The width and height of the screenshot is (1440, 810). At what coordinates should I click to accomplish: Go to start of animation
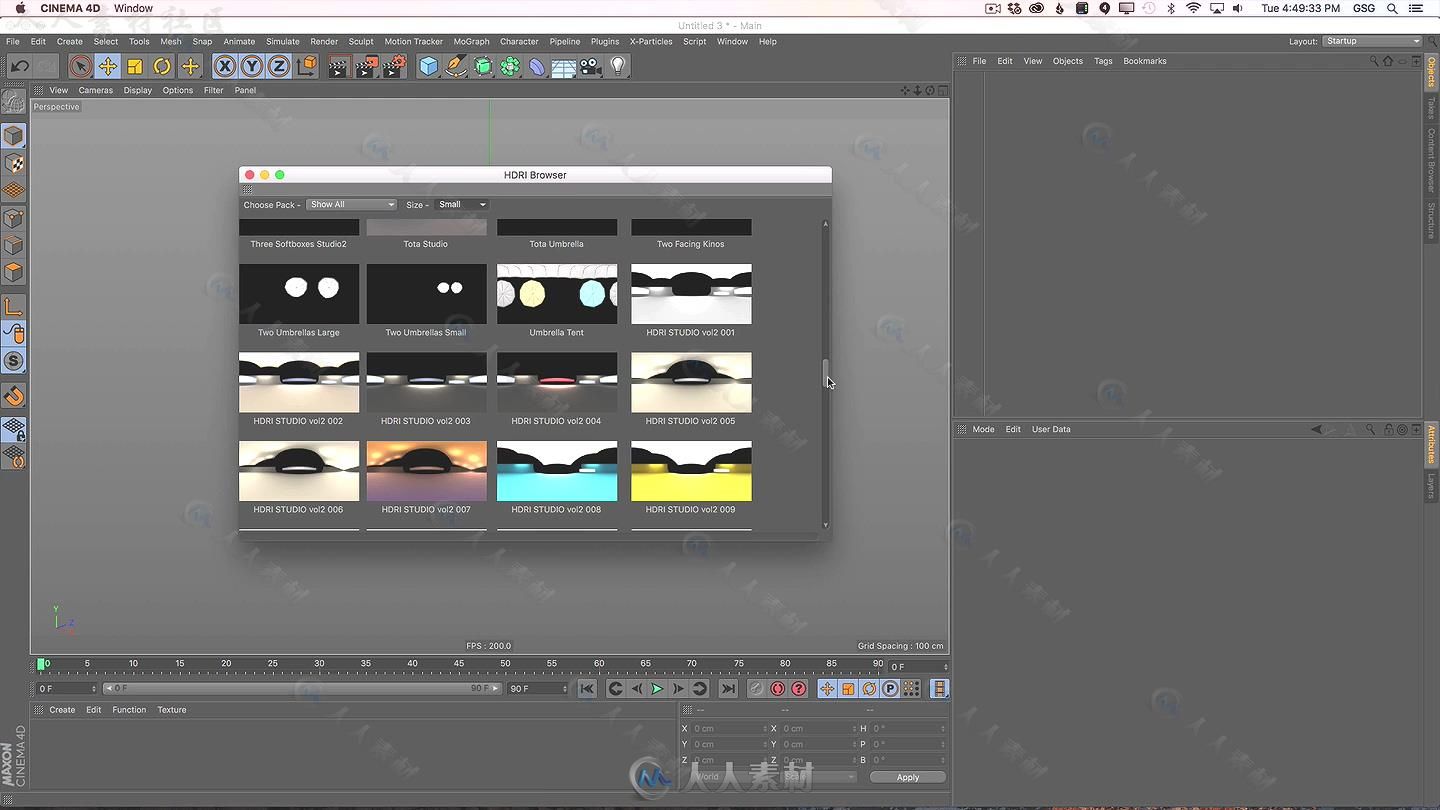pyautogui.click(x=587, y=689)
